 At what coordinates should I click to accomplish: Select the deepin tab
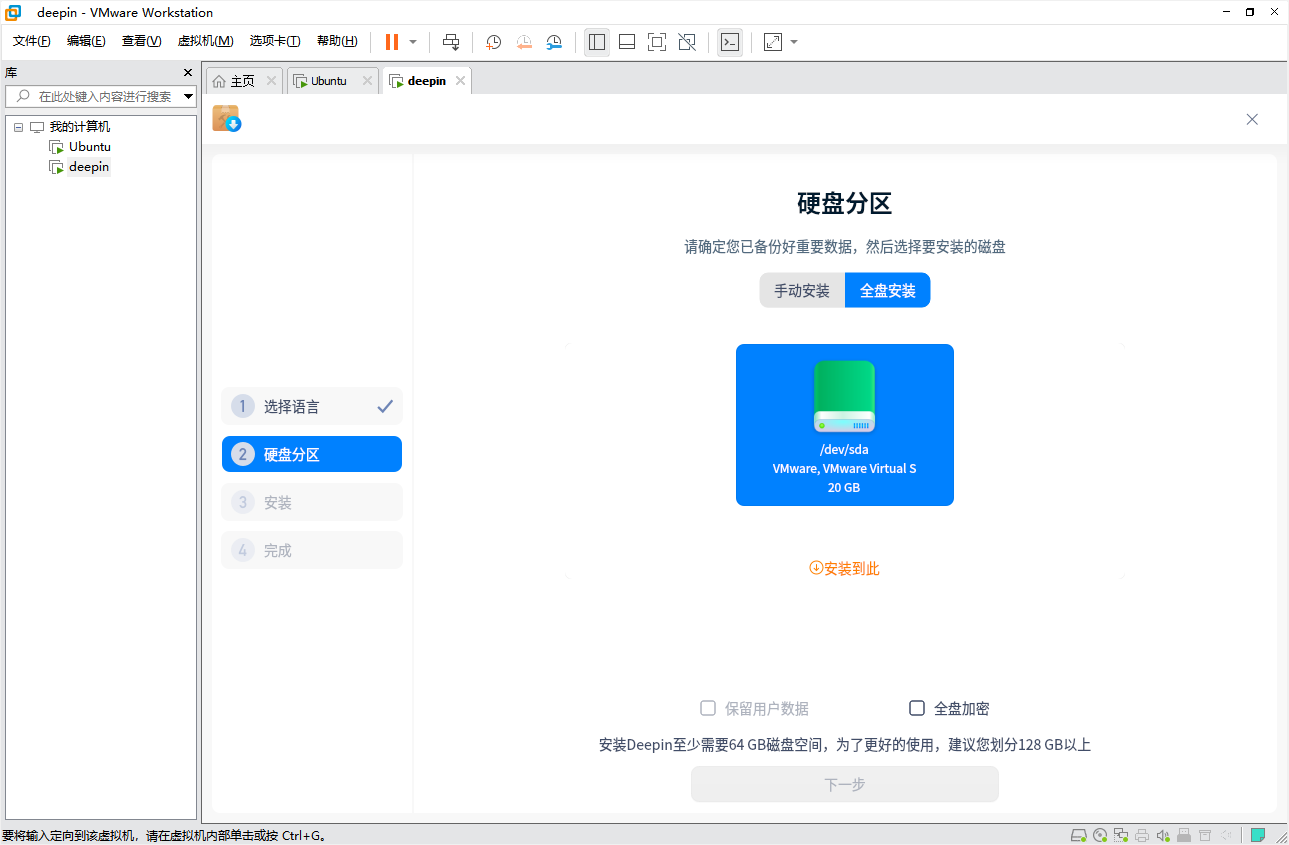point(426,81)
